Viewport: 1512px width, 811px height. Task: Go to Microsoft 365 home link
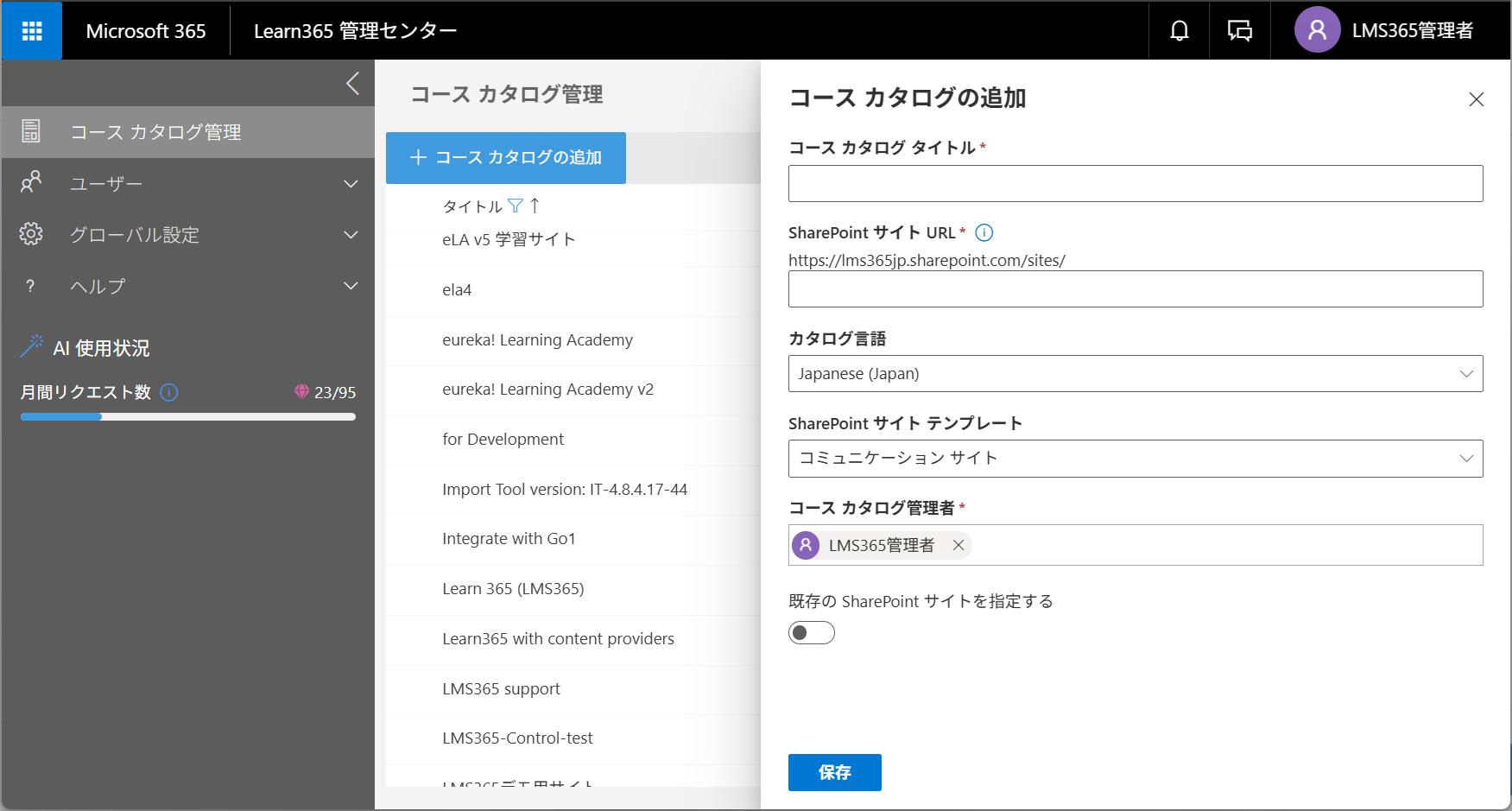pyautogui.click(x=146, y=31)
